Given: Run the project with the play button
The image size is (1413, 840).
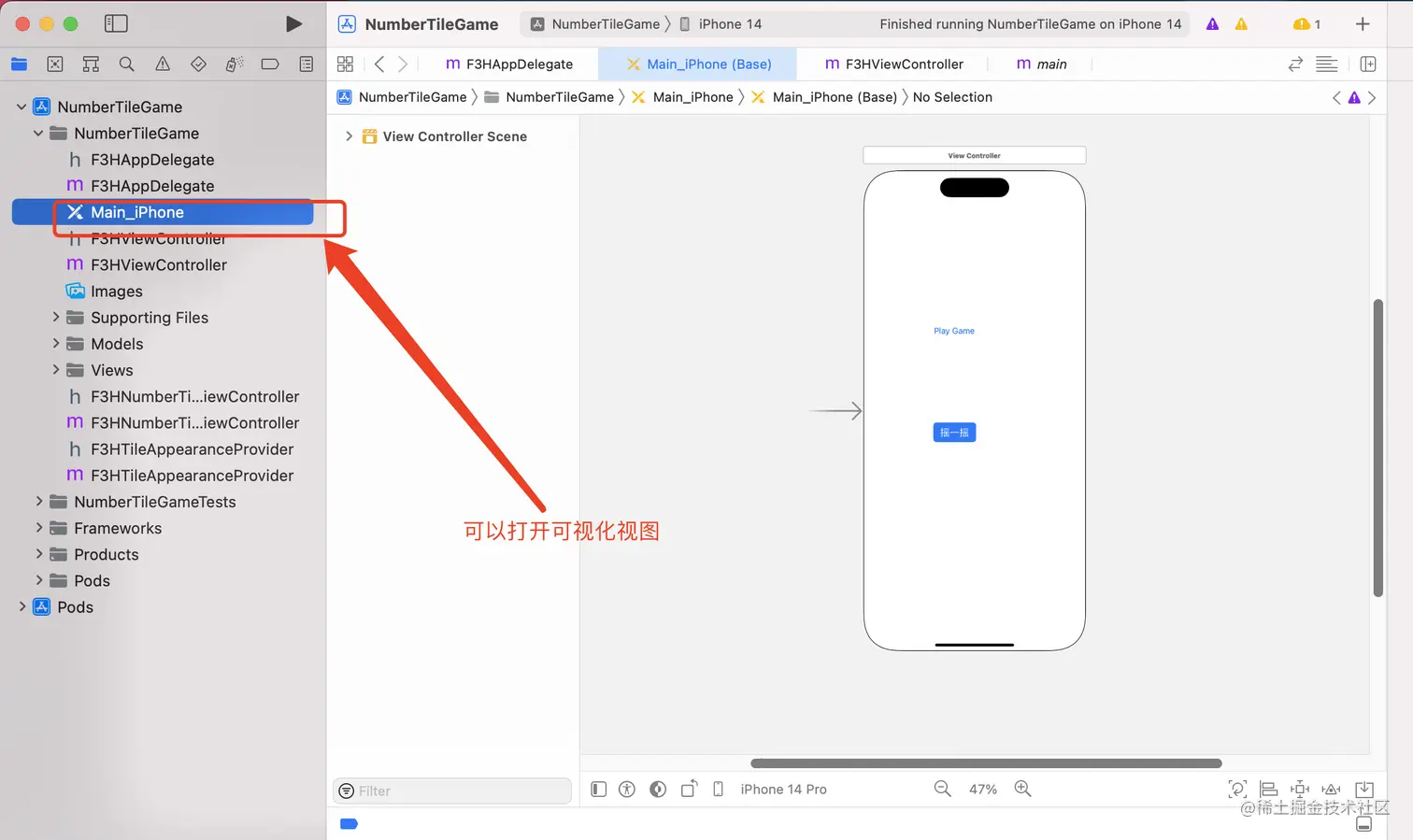Looking at the screenshot, I should tap(293, 23).
